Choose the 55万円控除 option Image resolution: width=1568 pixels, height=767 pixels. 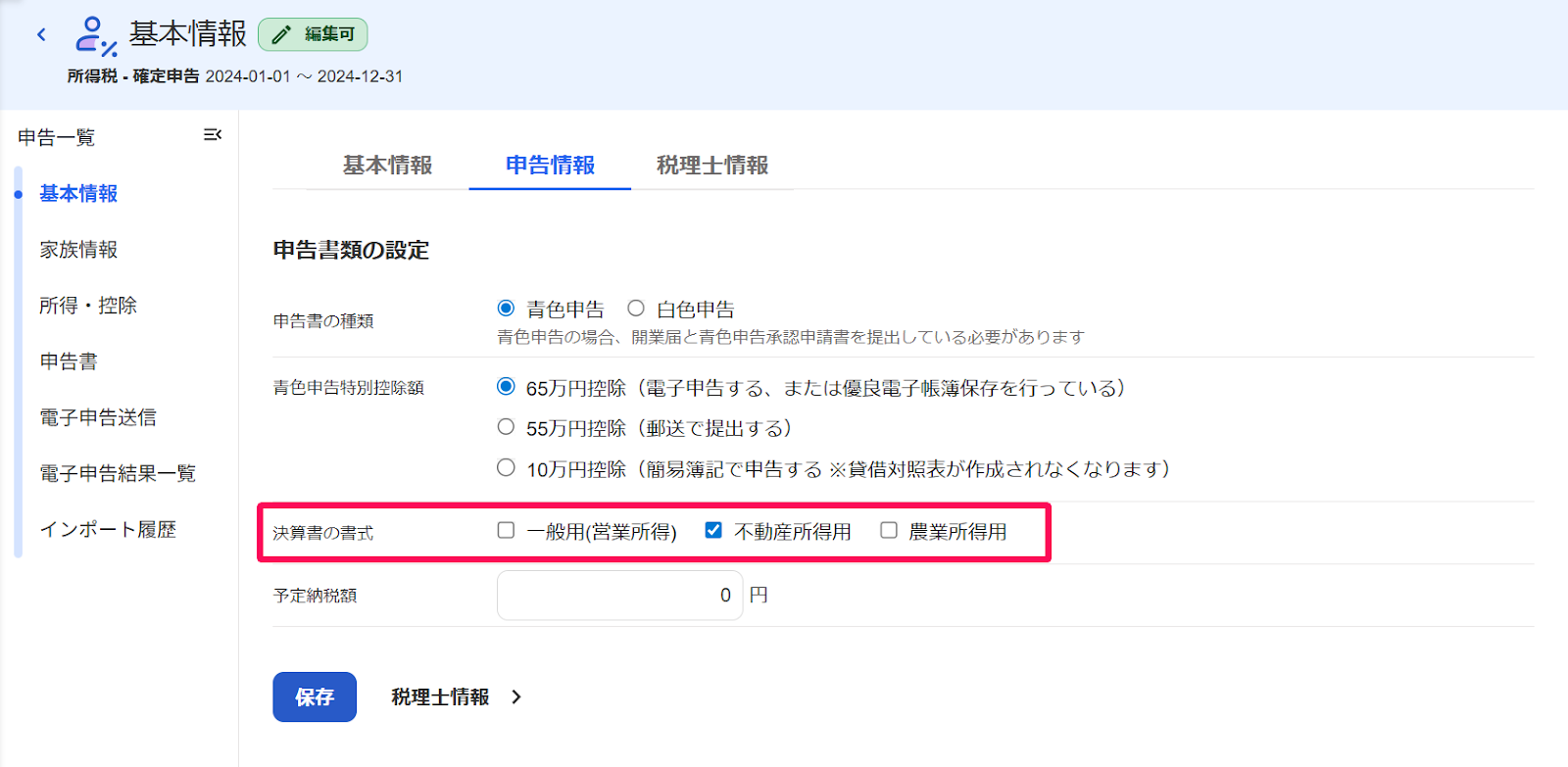(x=506, y=427)
